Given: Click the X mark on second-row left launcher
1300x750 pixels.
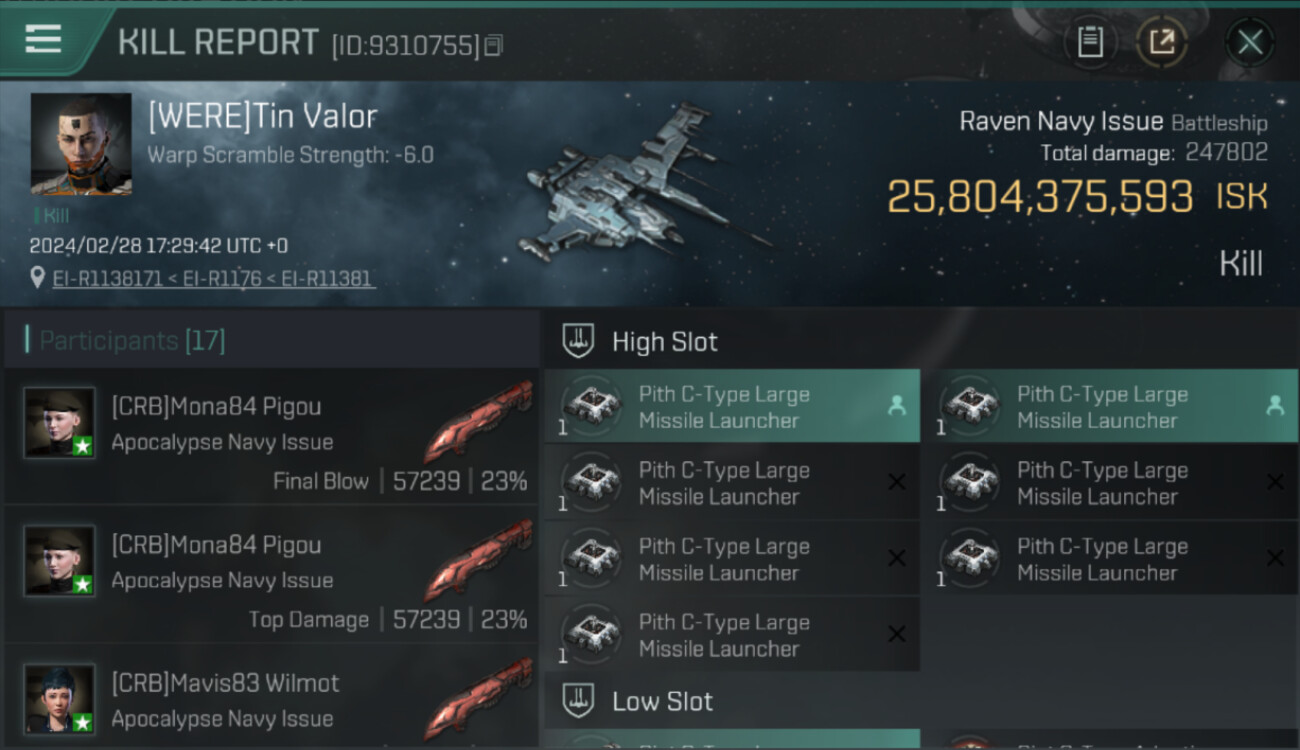Looking at the screenshot, I should click(897, 482).
